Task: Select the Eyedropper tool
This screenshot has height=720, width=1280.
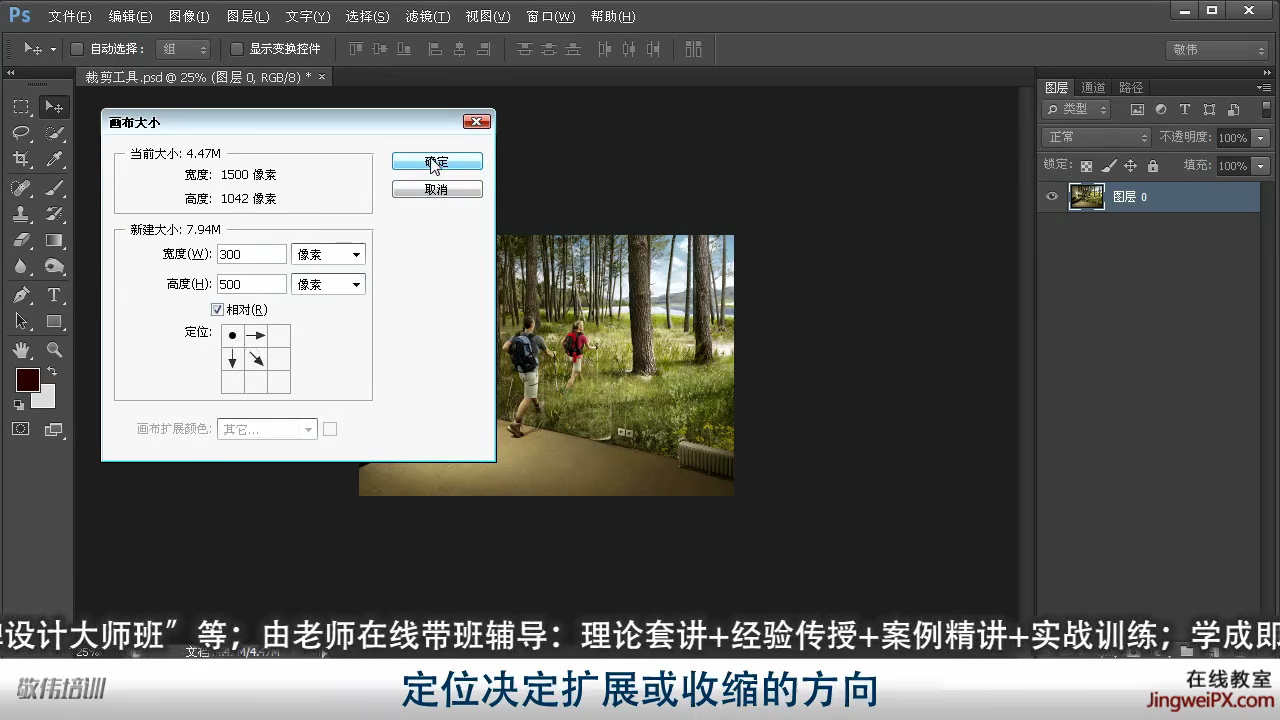Action: pyautogui.click(x=54, y=159)
